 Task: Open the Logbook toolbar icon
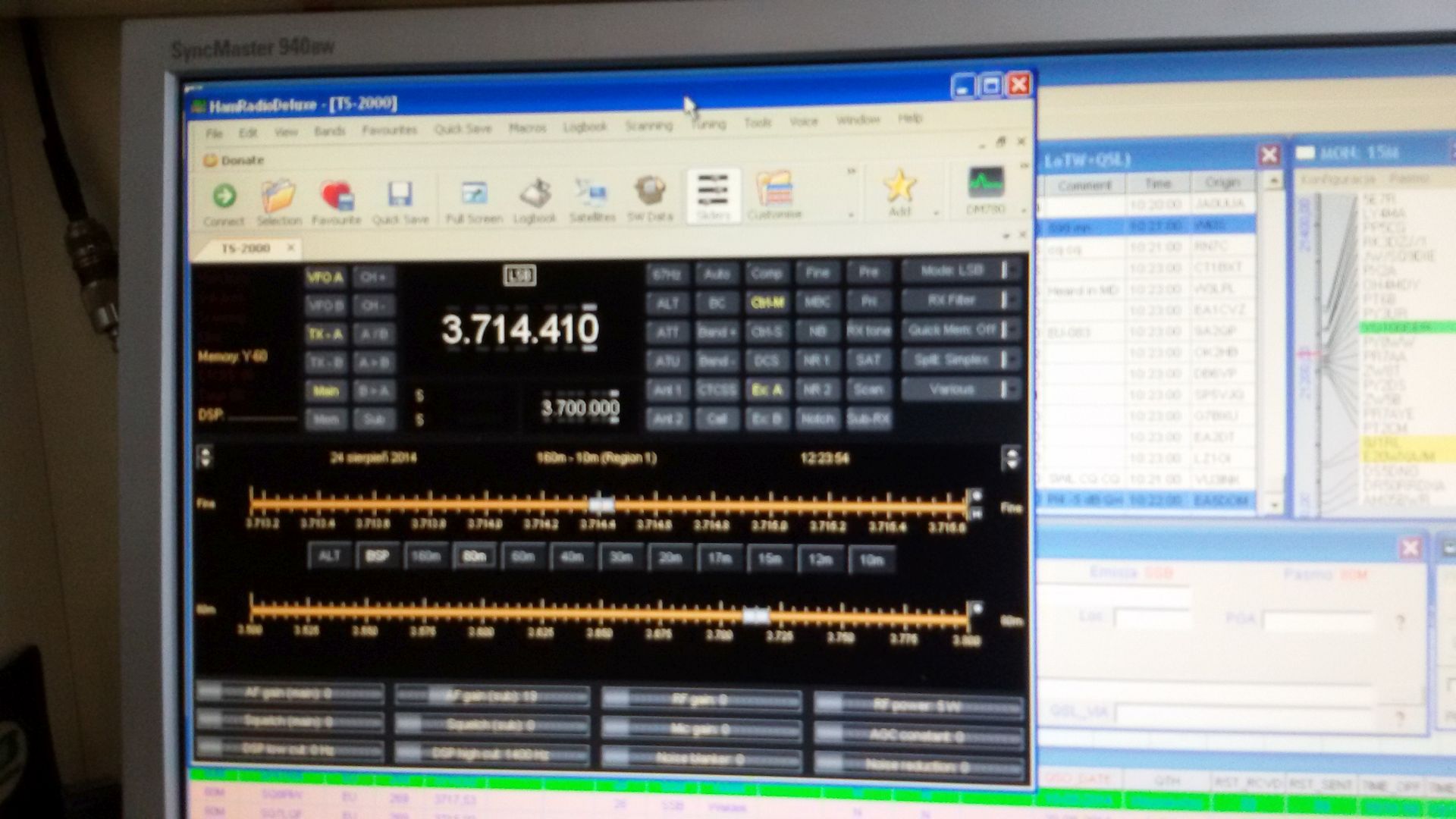(535, 194)
